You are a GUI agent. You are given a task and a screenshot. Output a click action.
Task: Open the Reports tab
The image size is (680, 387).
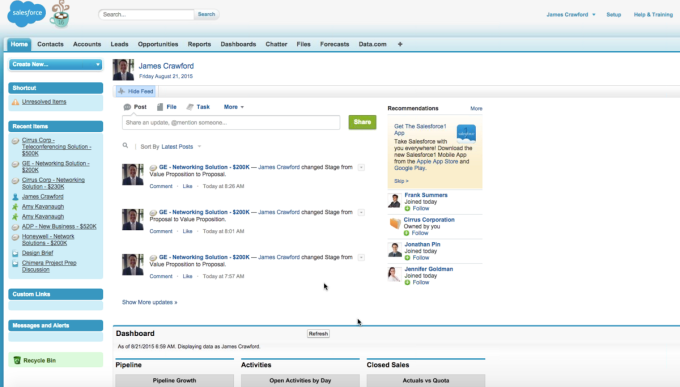[199, 44]
